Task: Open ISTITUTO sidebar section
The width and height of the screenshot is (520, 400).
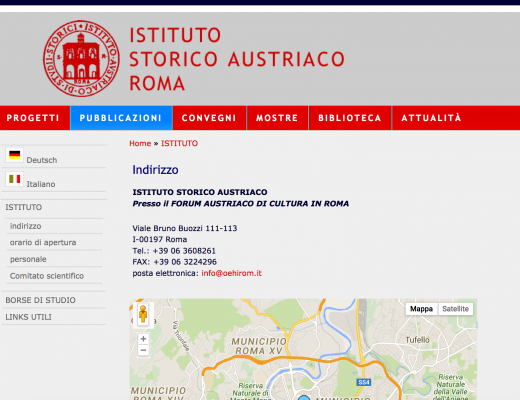Action: pos(23,207)
